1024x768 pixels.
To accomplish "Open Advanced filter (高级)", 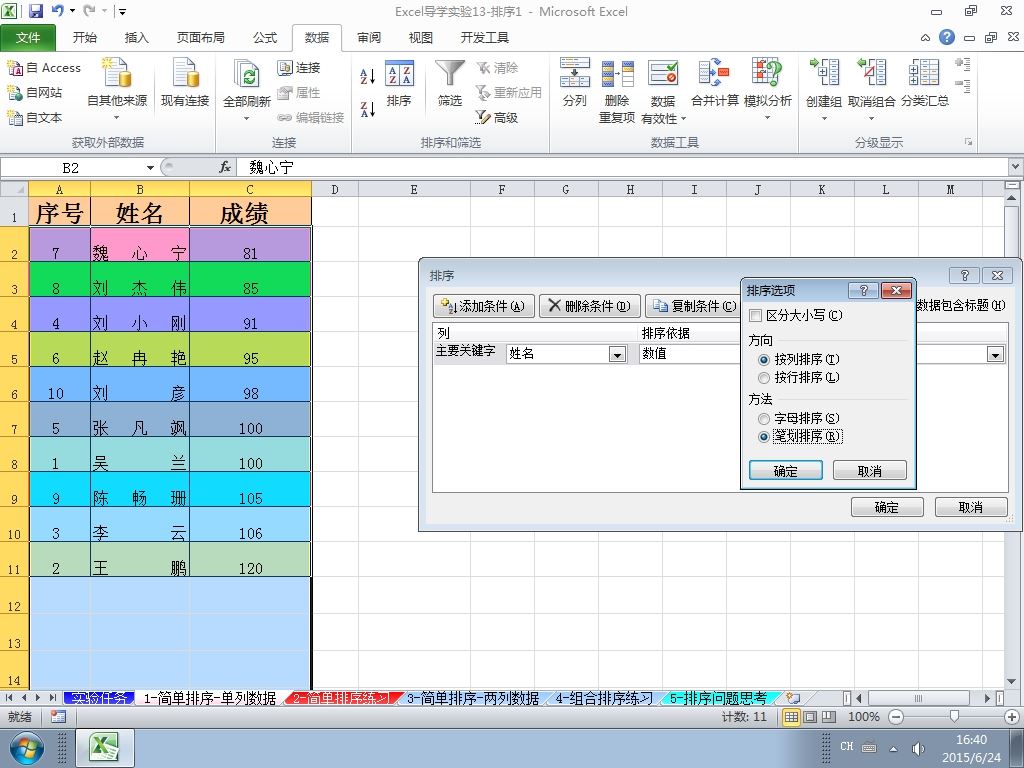I will [x=496, y=118].
